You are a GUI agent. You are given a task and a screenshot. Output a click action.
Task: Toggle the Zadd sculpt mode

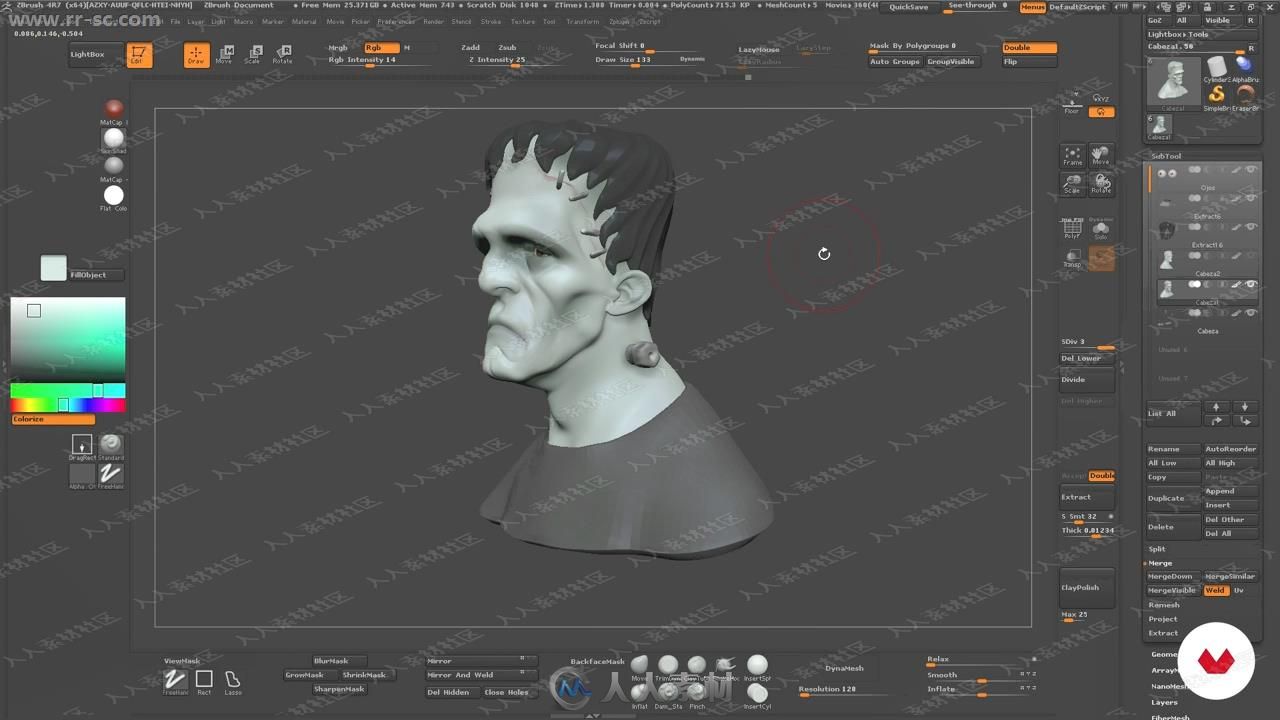[470, 47]
